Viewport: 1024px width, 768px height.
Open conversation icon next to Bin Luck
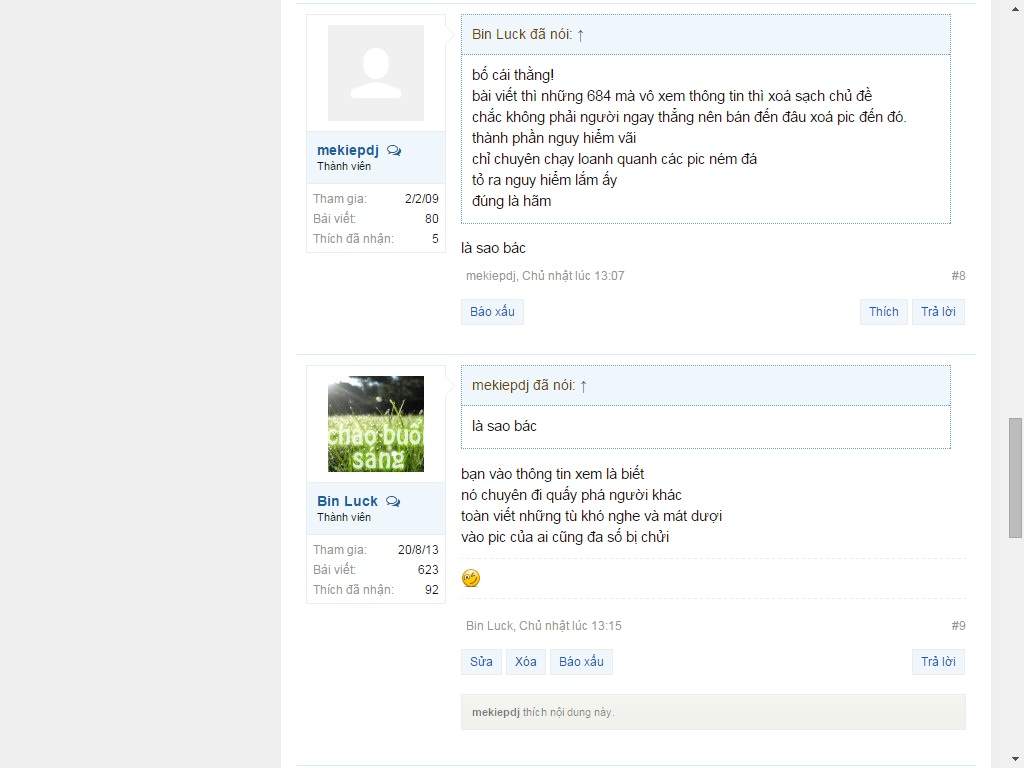(x=393, y=502)
